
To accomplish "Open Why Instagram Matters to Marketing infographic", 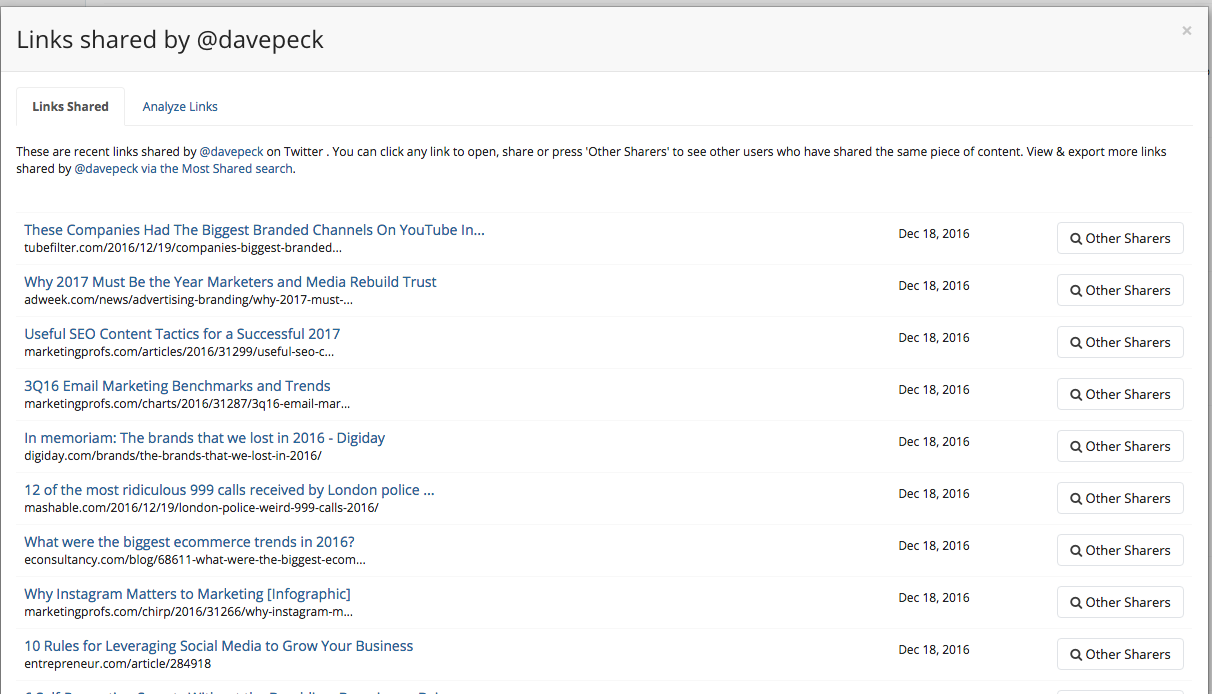I will click(187, 594).
